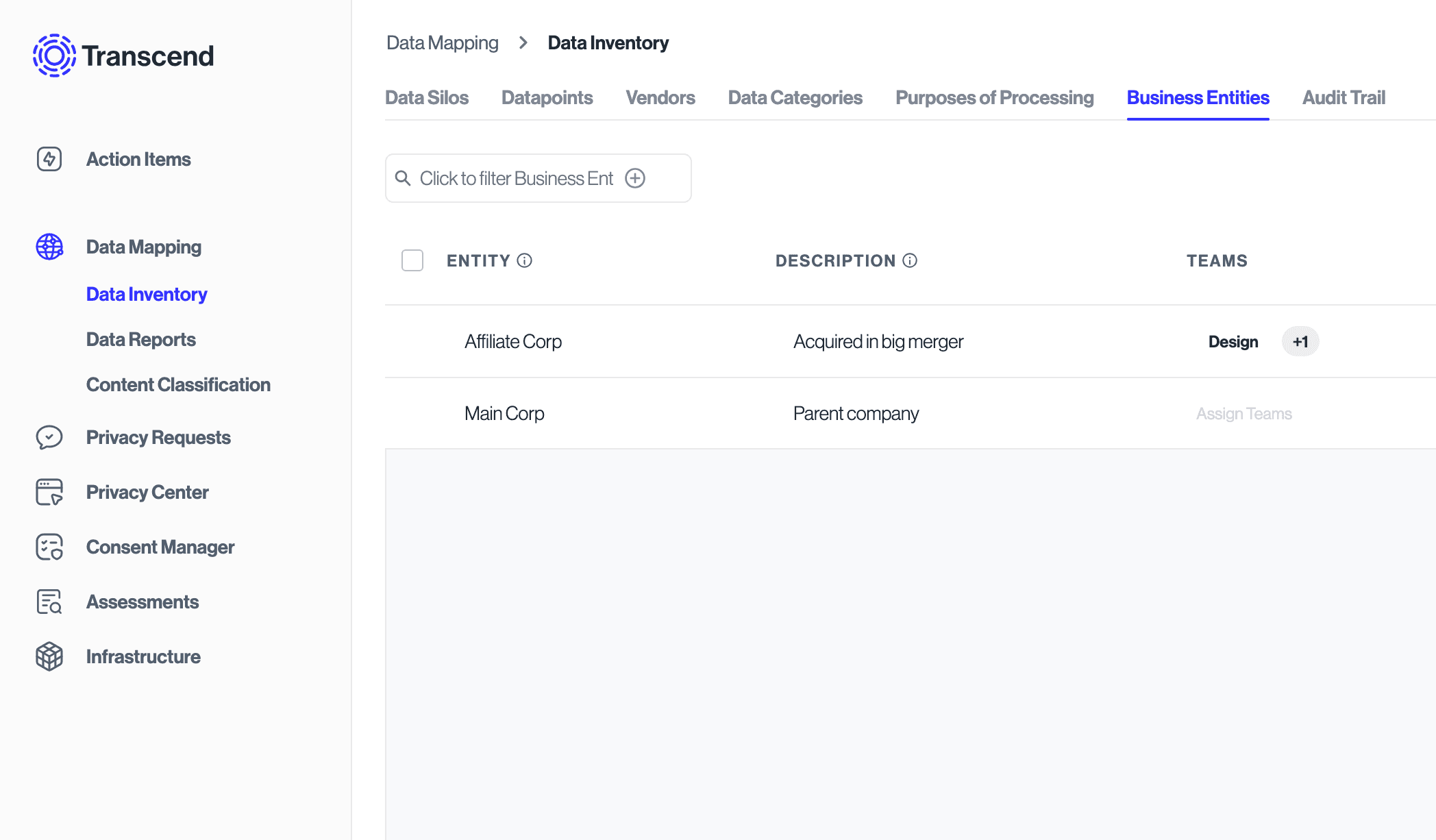The height and width of the screenshot is (840, 1436).
Task: Click Data Mapping breadcrumb link
Action: tap(442, 42)
